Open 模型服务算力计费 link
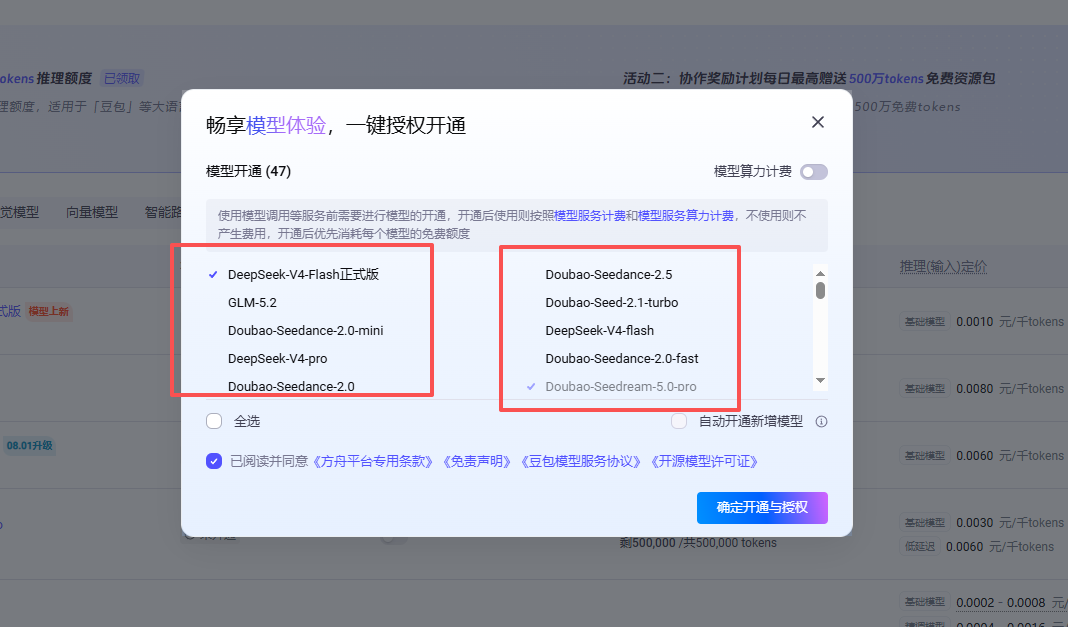This screenshot has height=627, width=1068. (686, 215)
